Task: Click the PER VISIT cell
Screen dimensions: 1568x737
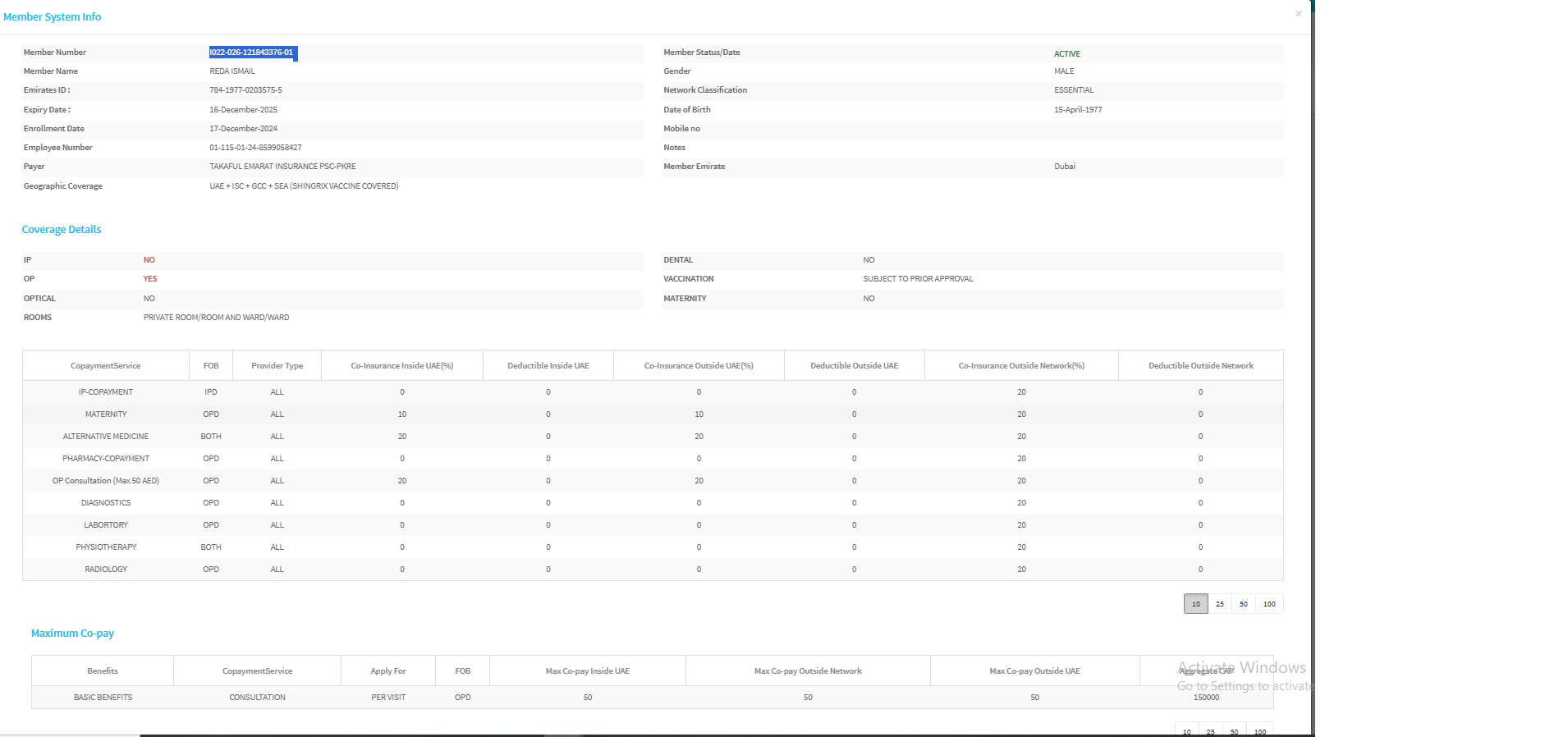Action: pyautogui.click(x=388, y=698)
